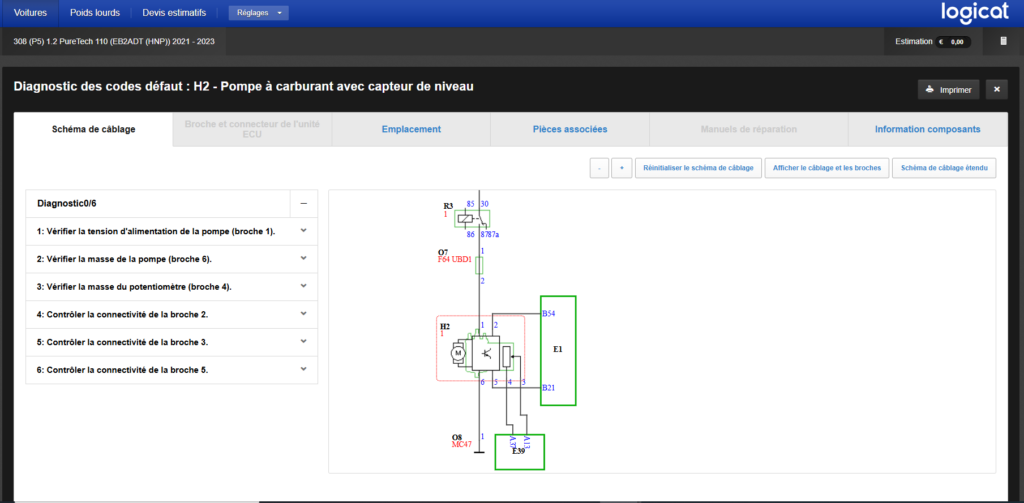Open the Pièces associées tab

(570, 129)
